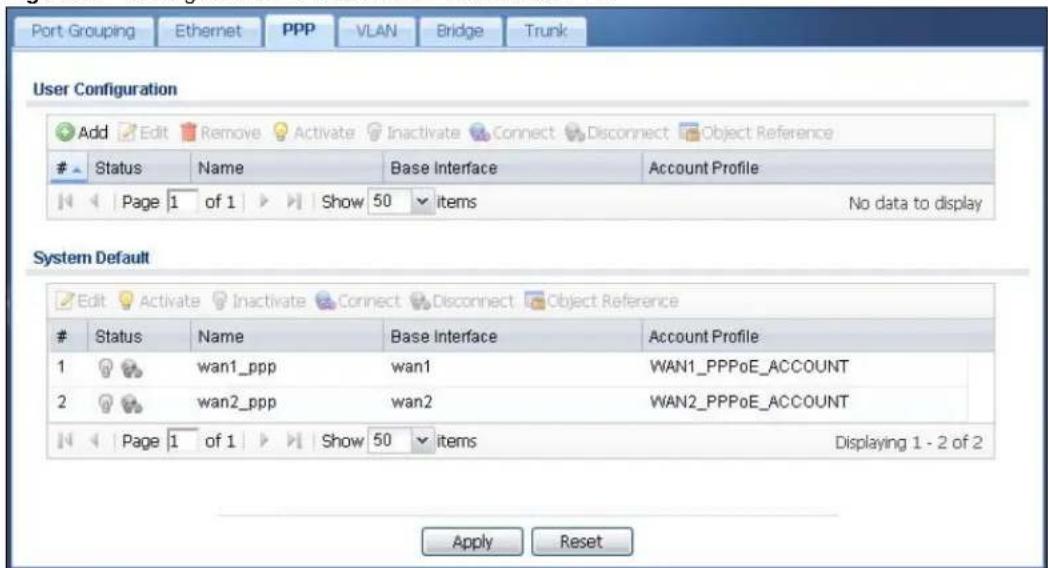This screenshot has height=568, width=1048.
Task: Click Base Interface header in System Default
Action: click(x=513, y=336)
